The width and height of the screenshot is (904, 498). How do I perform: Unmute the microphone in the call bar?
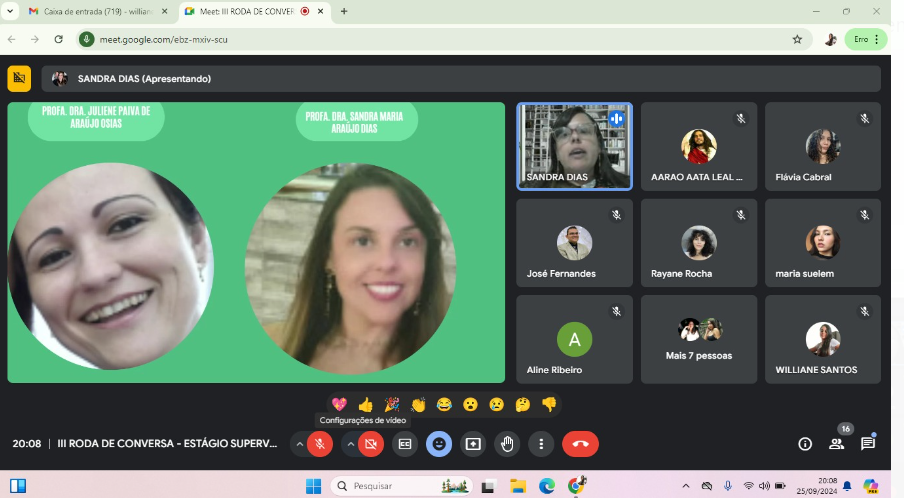point(320,444)
